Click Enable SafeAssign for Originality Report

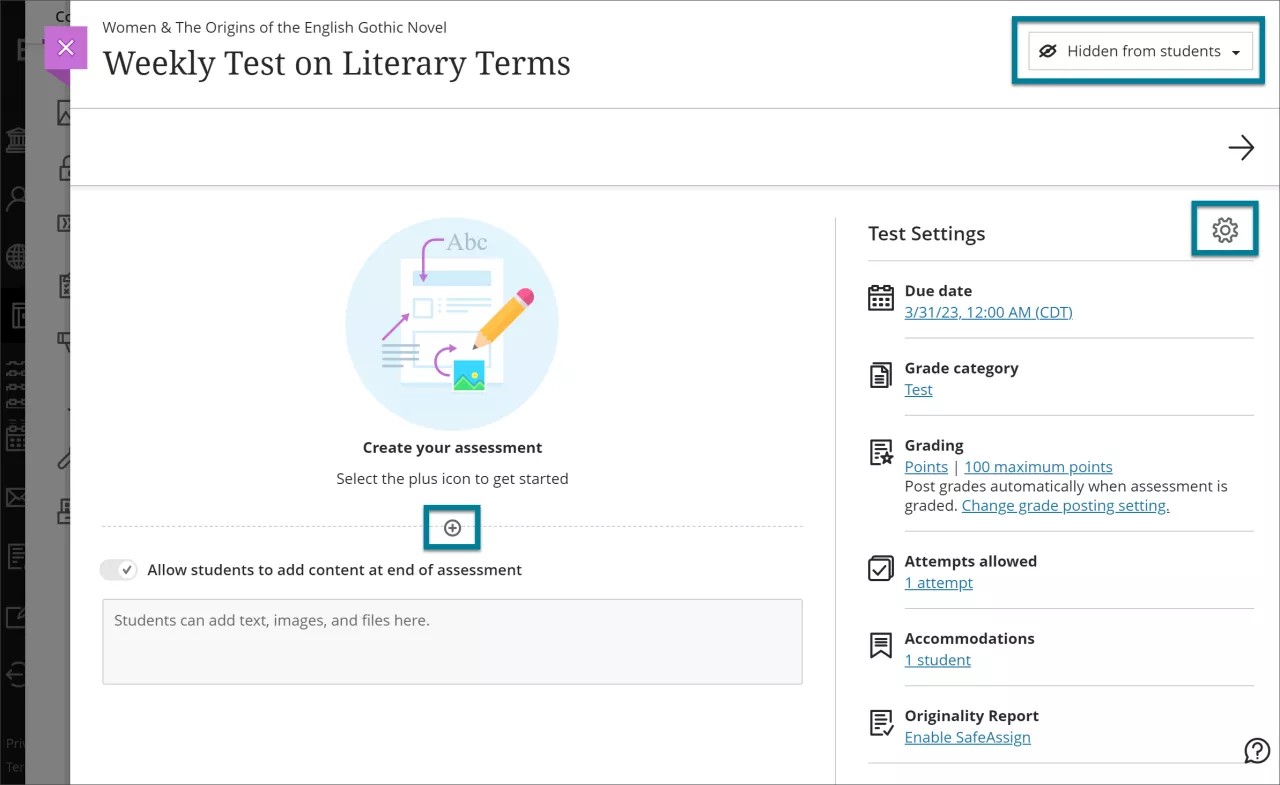(x=967, y=737)
